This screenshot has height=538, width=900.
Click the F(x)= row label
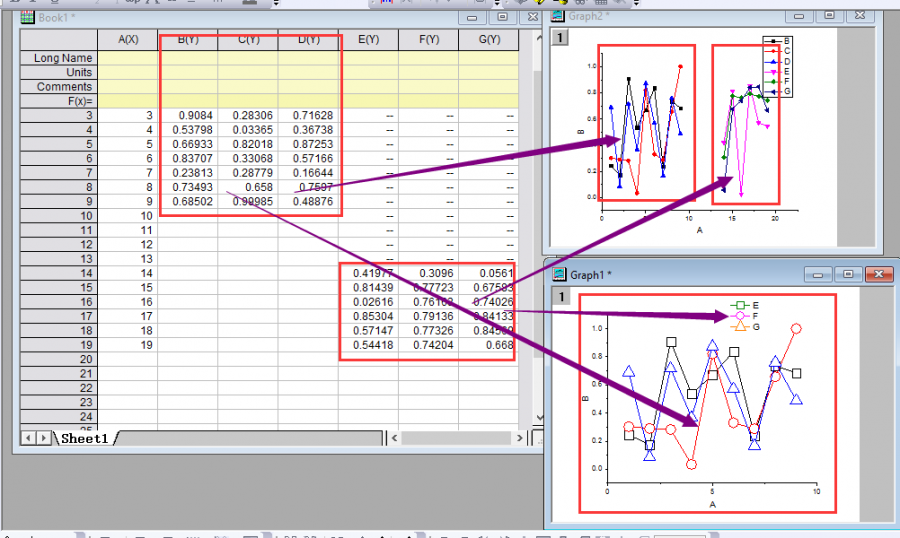pyautogui.click(x=59, y=100)
